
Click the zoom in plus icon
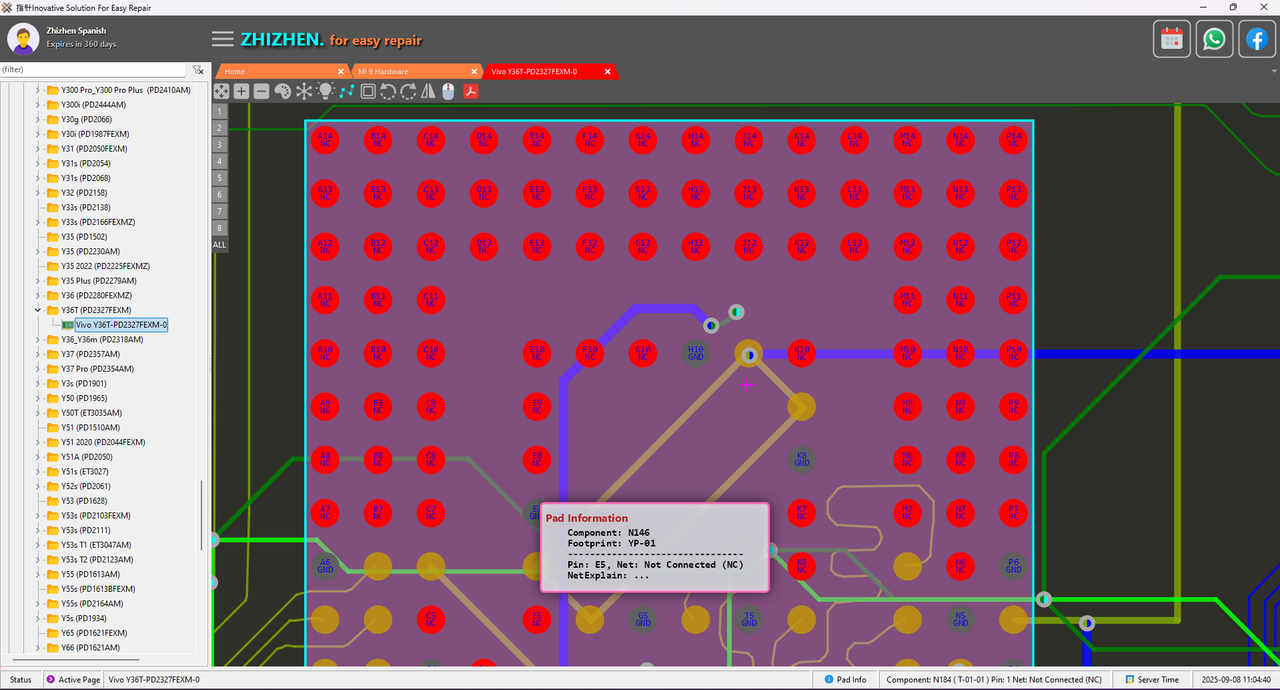pos(241,91)
